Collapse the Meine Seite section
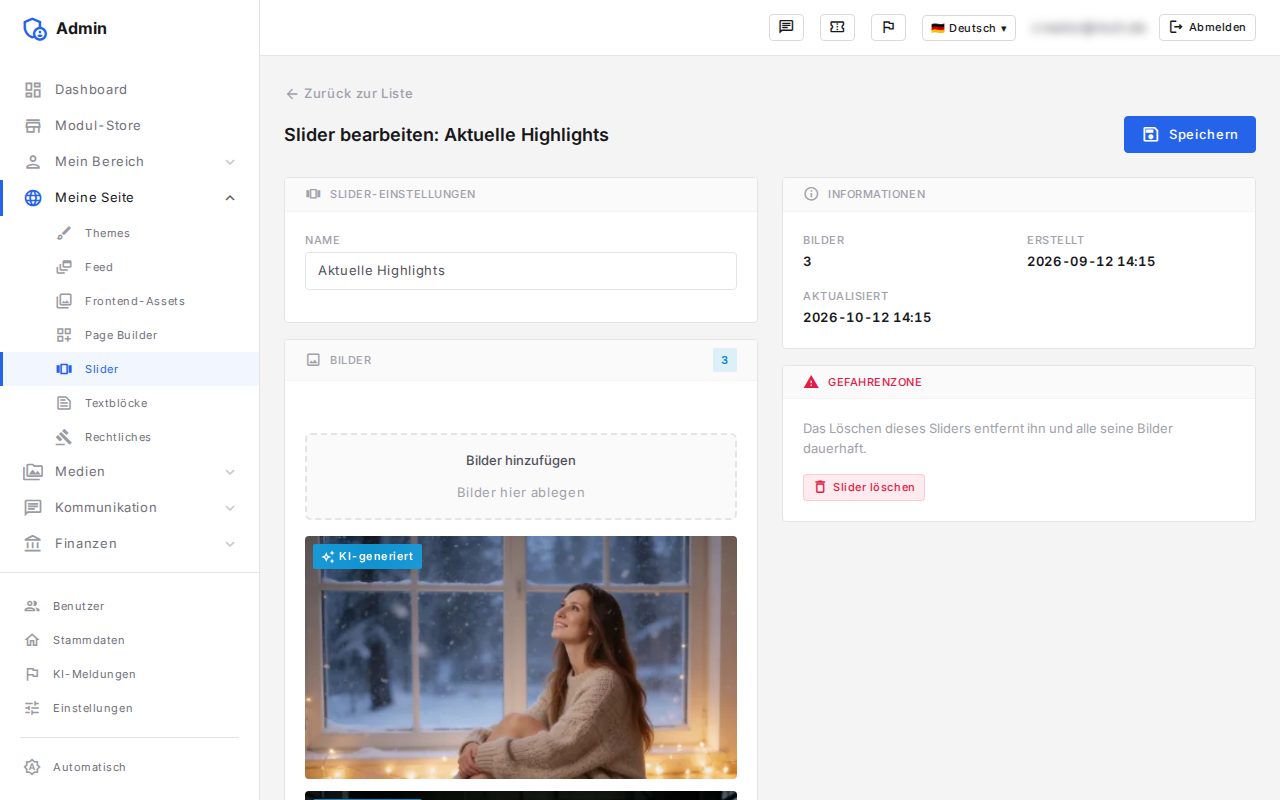The image size is (1280, 800). (x=130, y=198)
